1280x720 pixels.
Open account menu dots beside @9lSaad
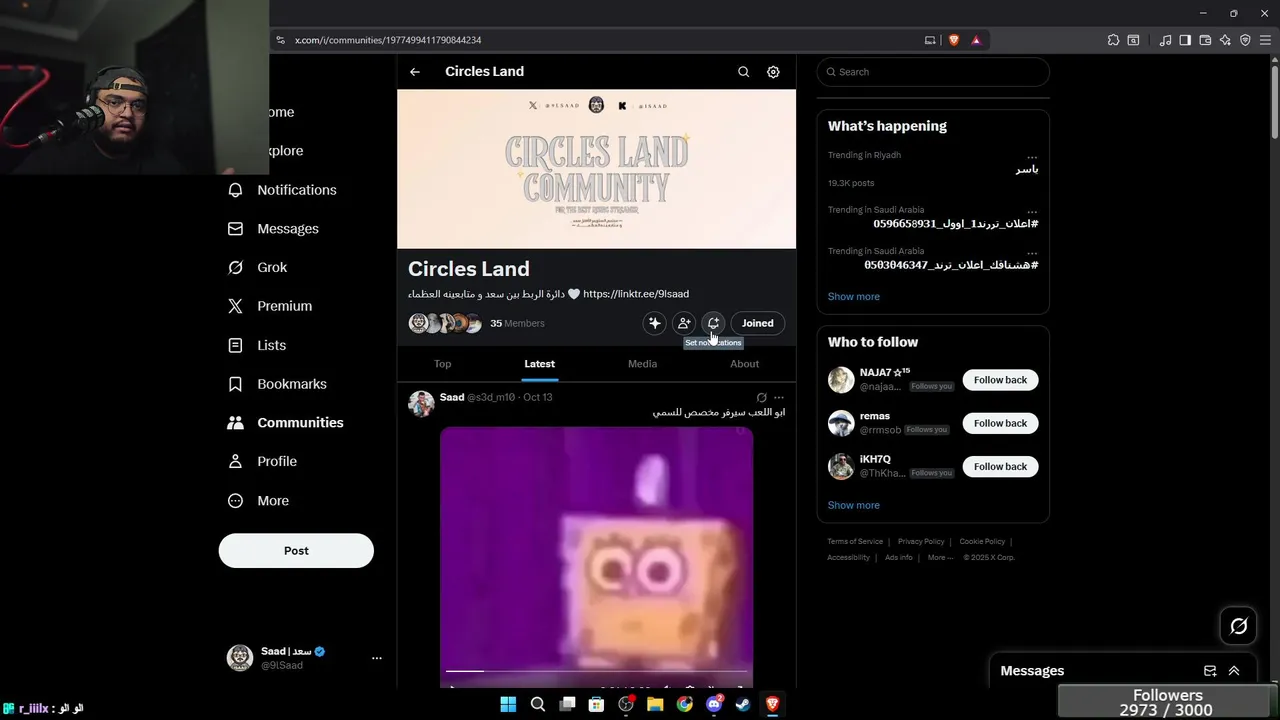tap(377, 658)
